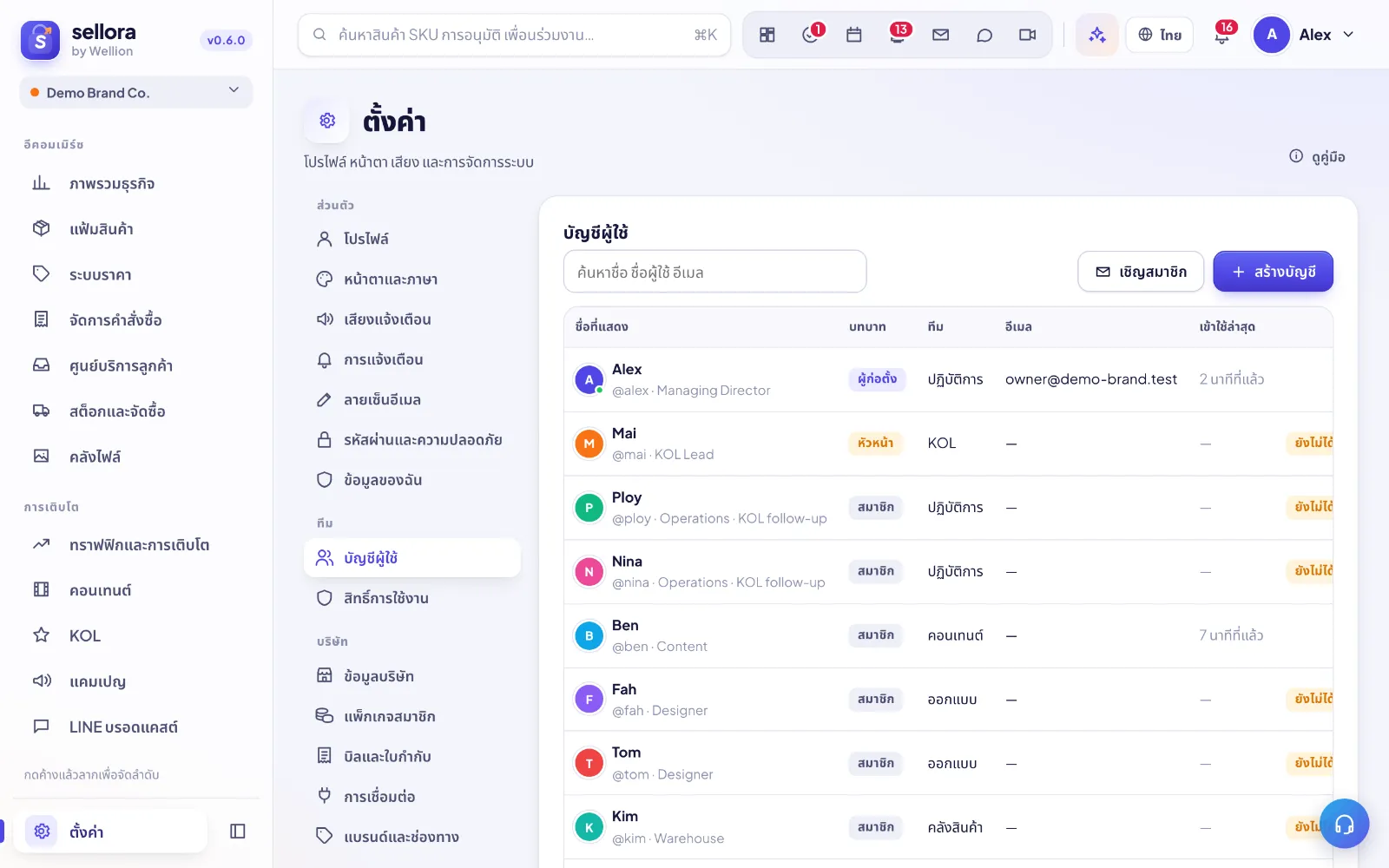The width and height of the screenshot is (1389, 868).
Task: Click the AI sparkle assistant icon
Action: [x=1097, y=35]
